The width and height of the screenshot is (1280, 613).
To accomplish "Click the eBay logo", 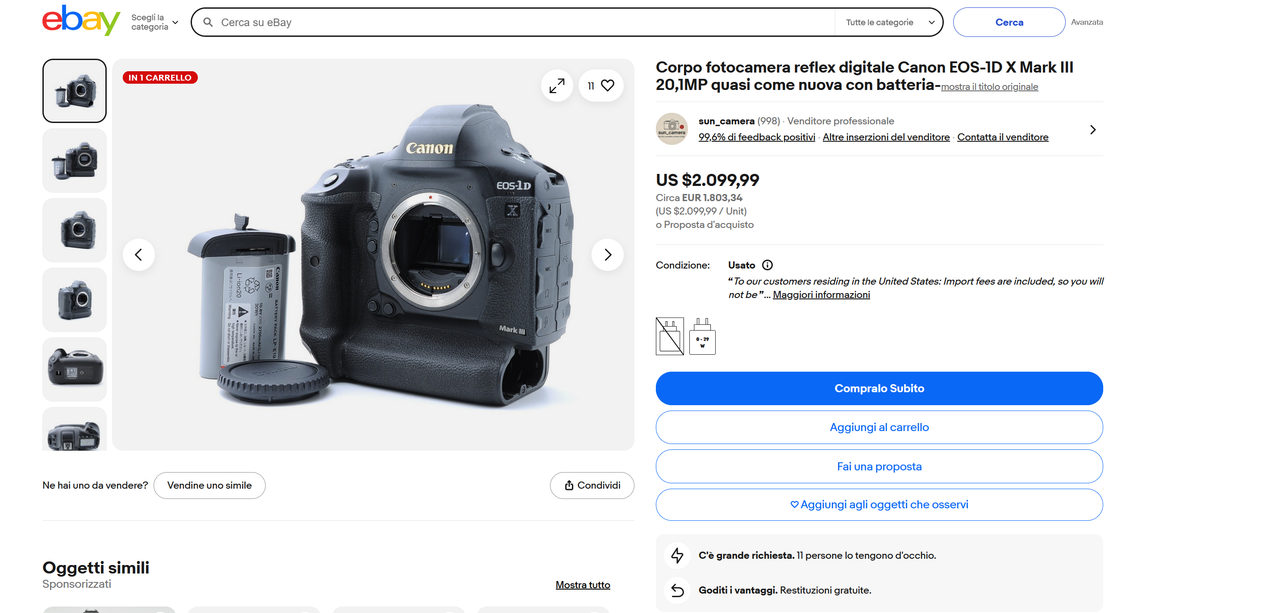I will (x=81, y=20).
